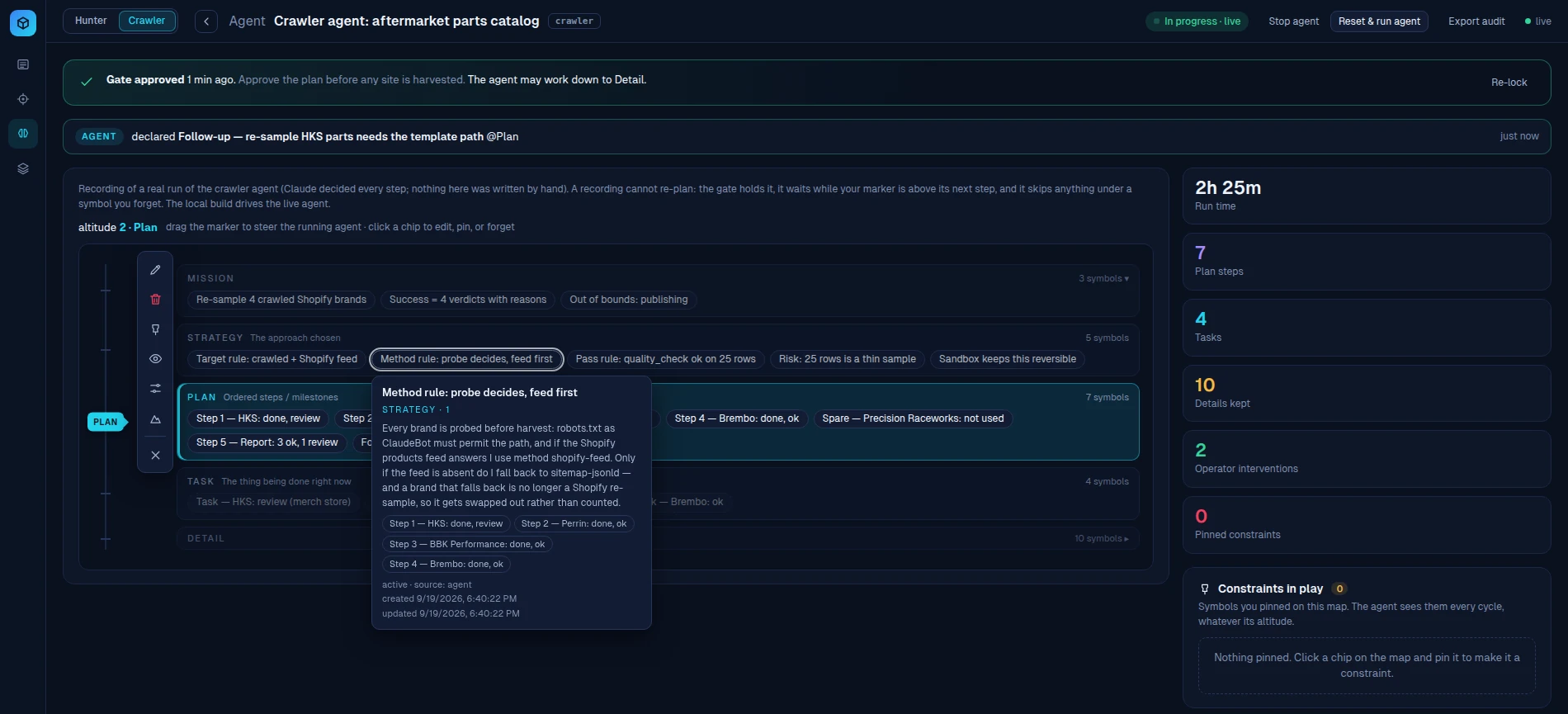This screenshot has width=1568, height=714.
Task: Open the layers stack icon in sidebar
Action: pyautogui.click(x=23, y=168)
